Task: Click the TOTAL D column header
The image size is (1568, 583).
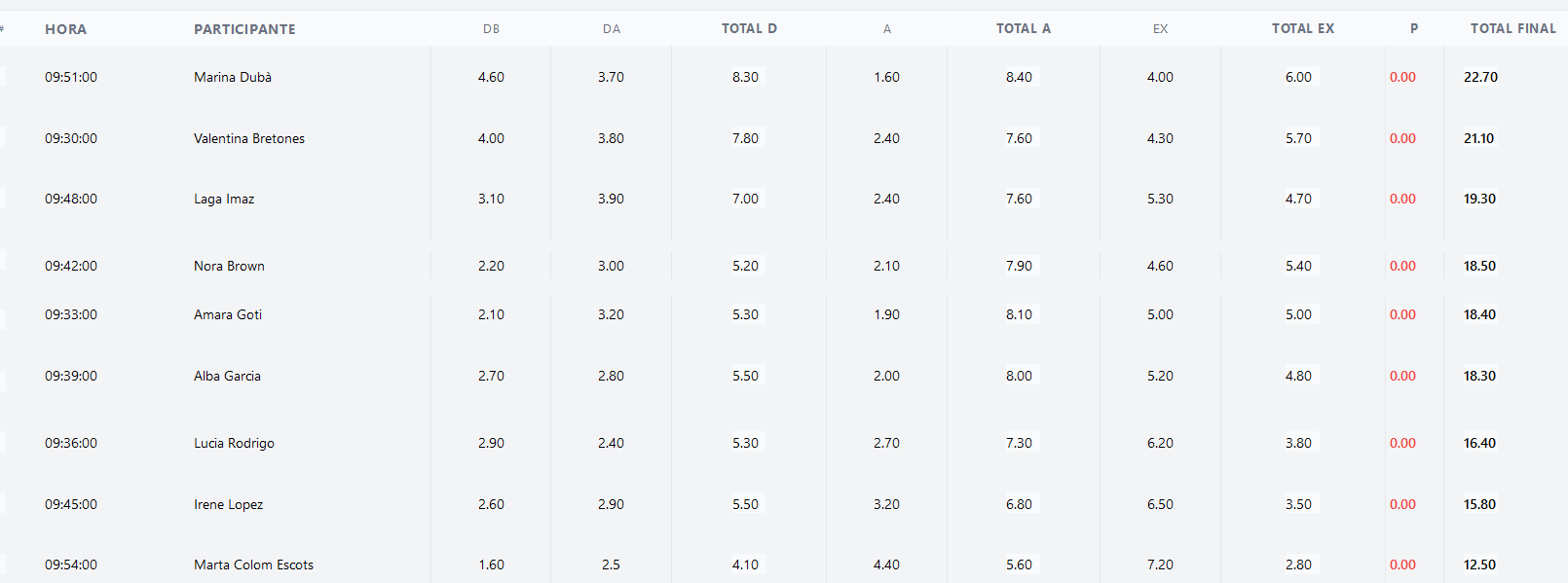Action: click(749, 28)
